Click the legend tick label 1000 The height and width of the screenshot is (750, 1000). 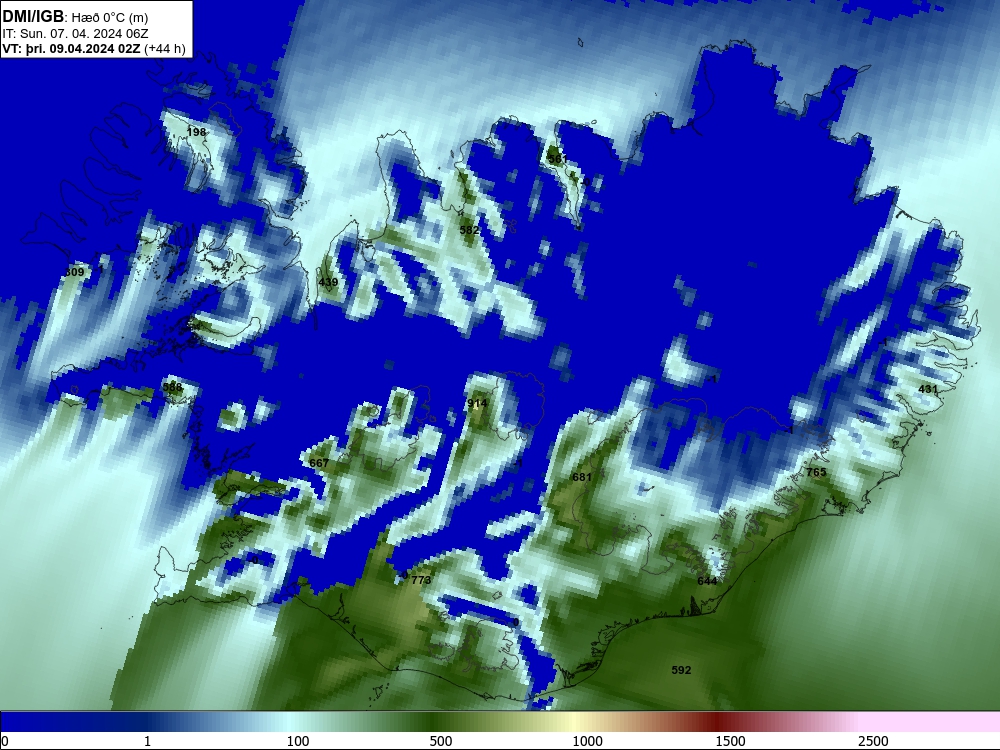point(587,741)
